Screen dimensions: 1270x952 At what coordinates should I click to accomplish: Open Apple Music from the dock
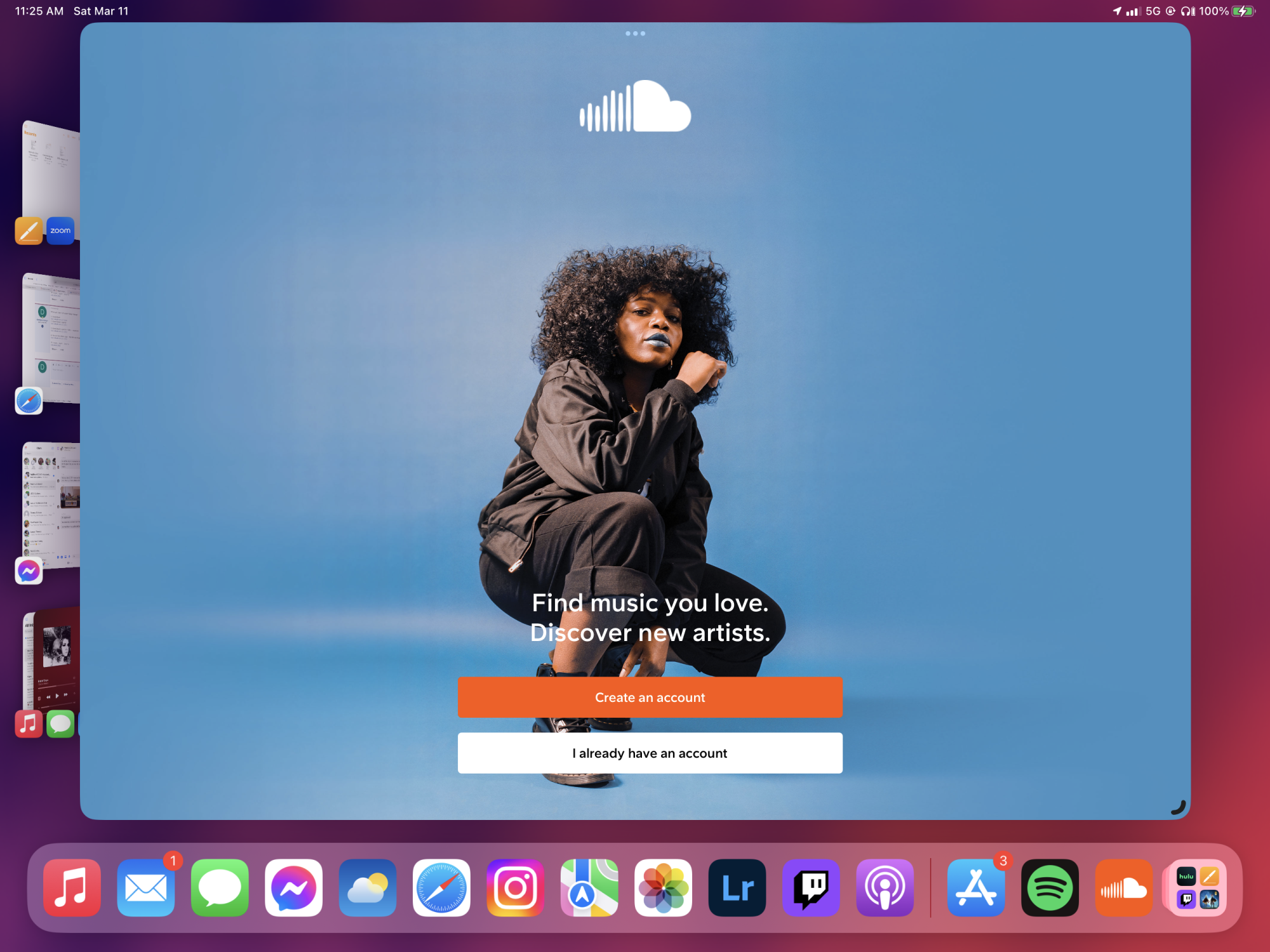point(72,887)
